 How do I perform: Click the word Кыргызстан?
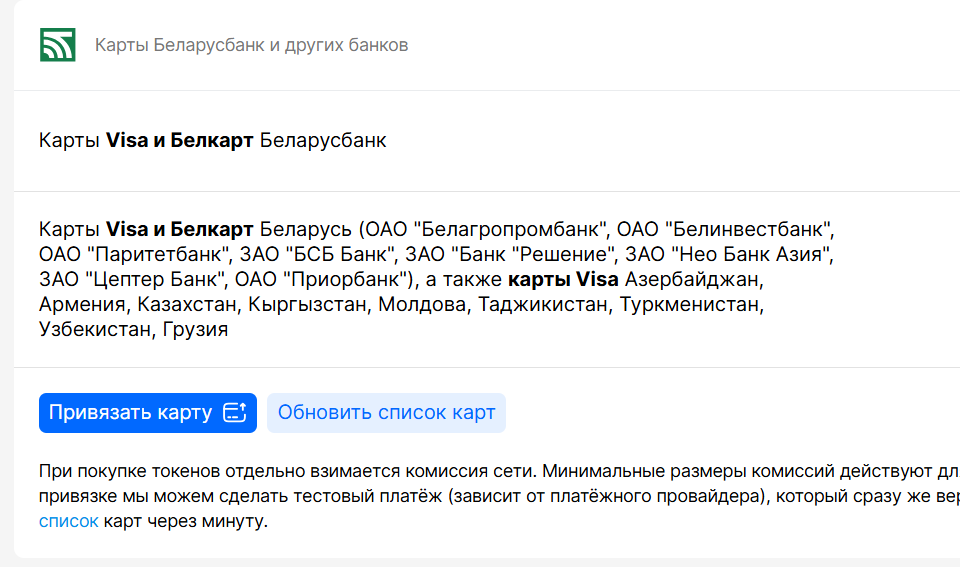tap(307, 304)
